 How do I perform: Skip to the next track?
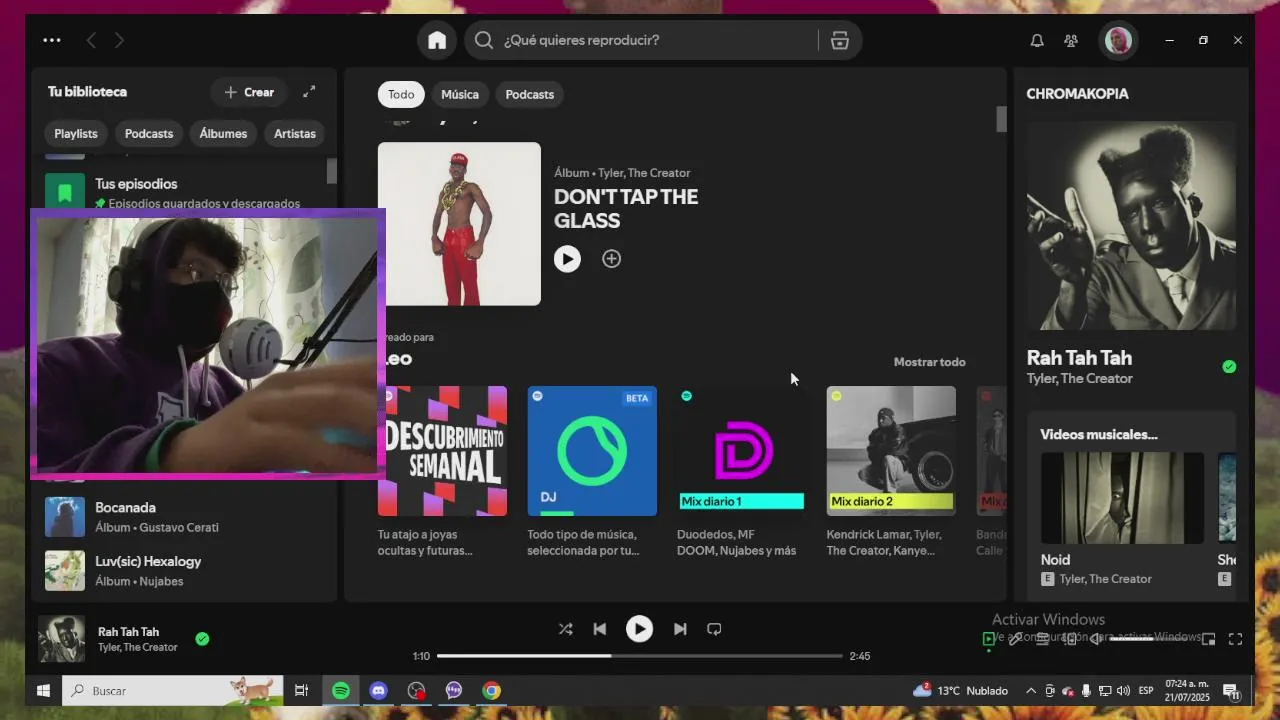[680, 629]
